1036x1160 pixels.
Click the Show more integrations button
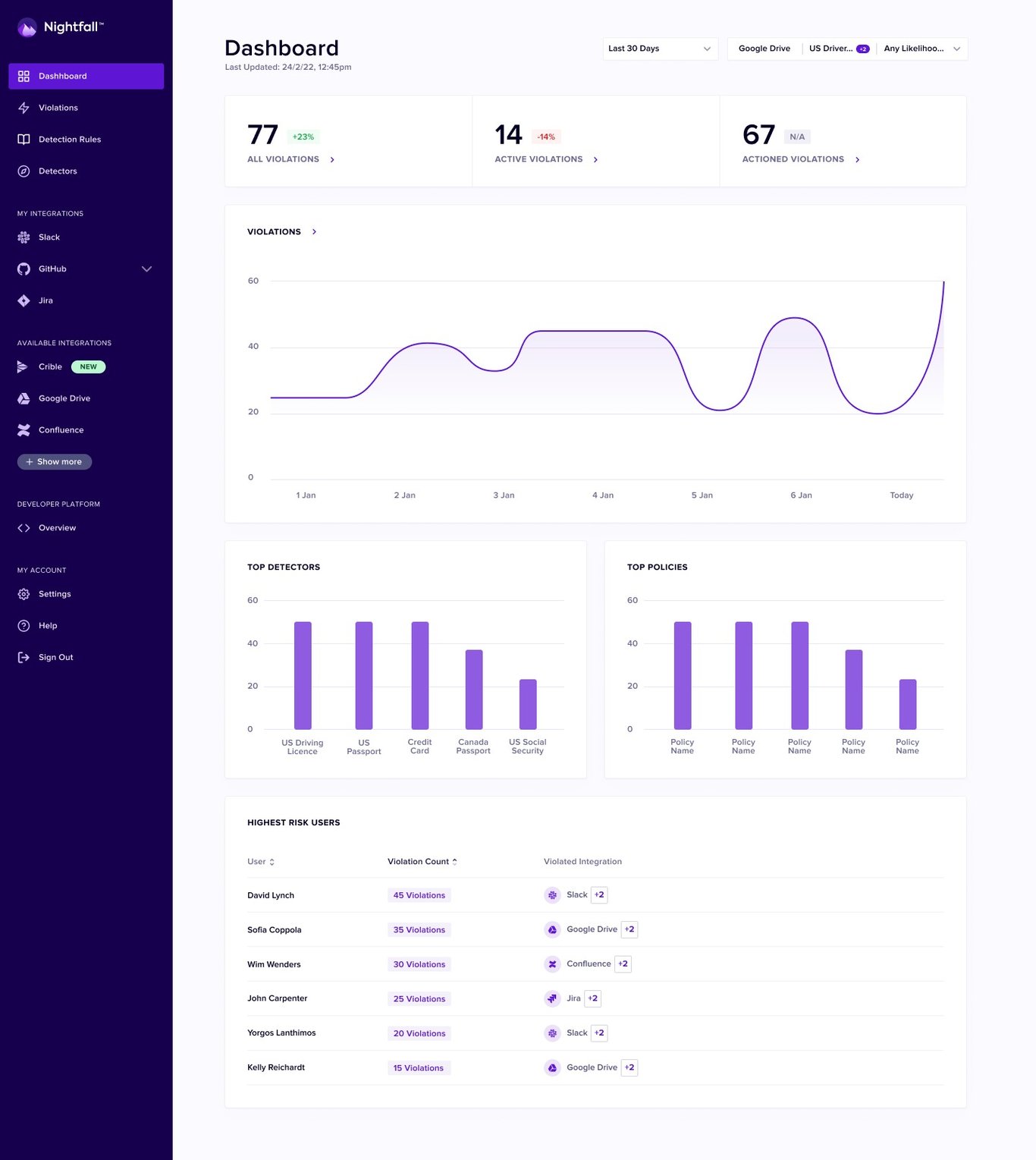click(54, 461)
